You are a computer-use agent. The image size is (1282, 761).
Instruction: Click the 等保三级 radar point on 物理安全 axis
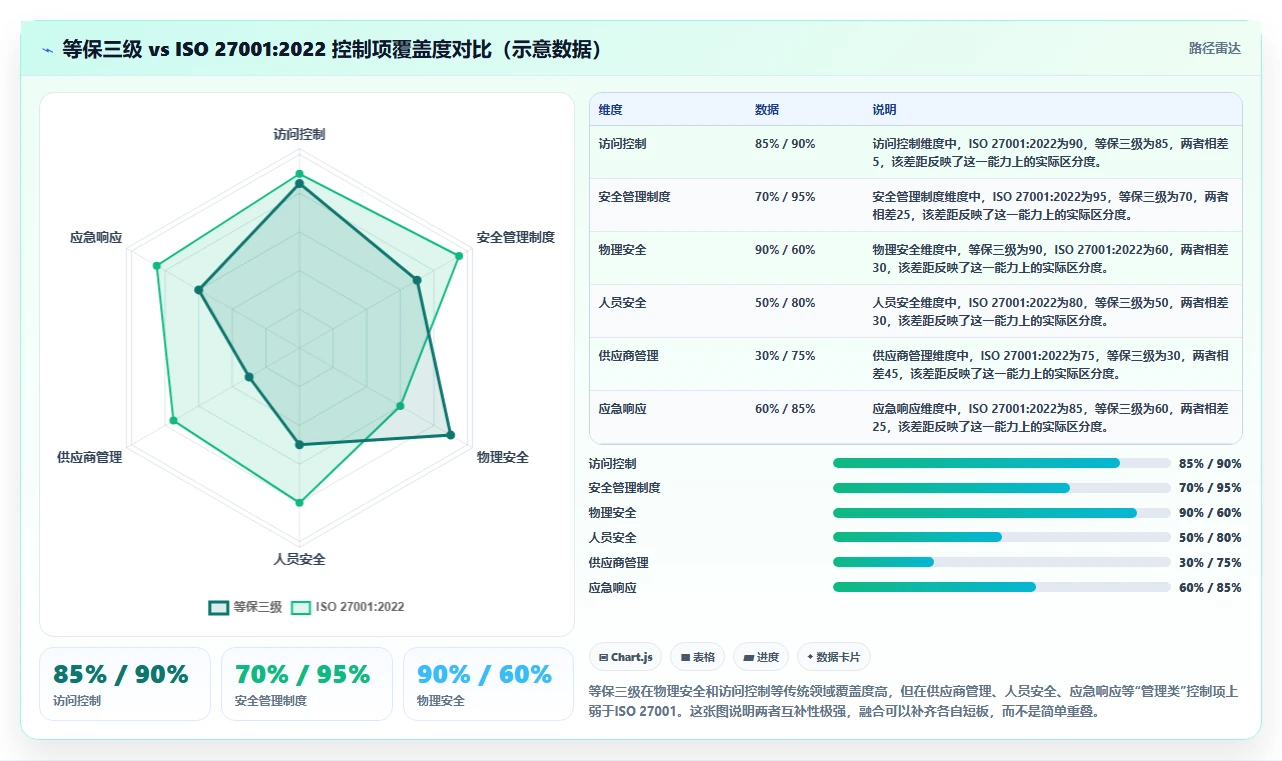tap(450, 435)
